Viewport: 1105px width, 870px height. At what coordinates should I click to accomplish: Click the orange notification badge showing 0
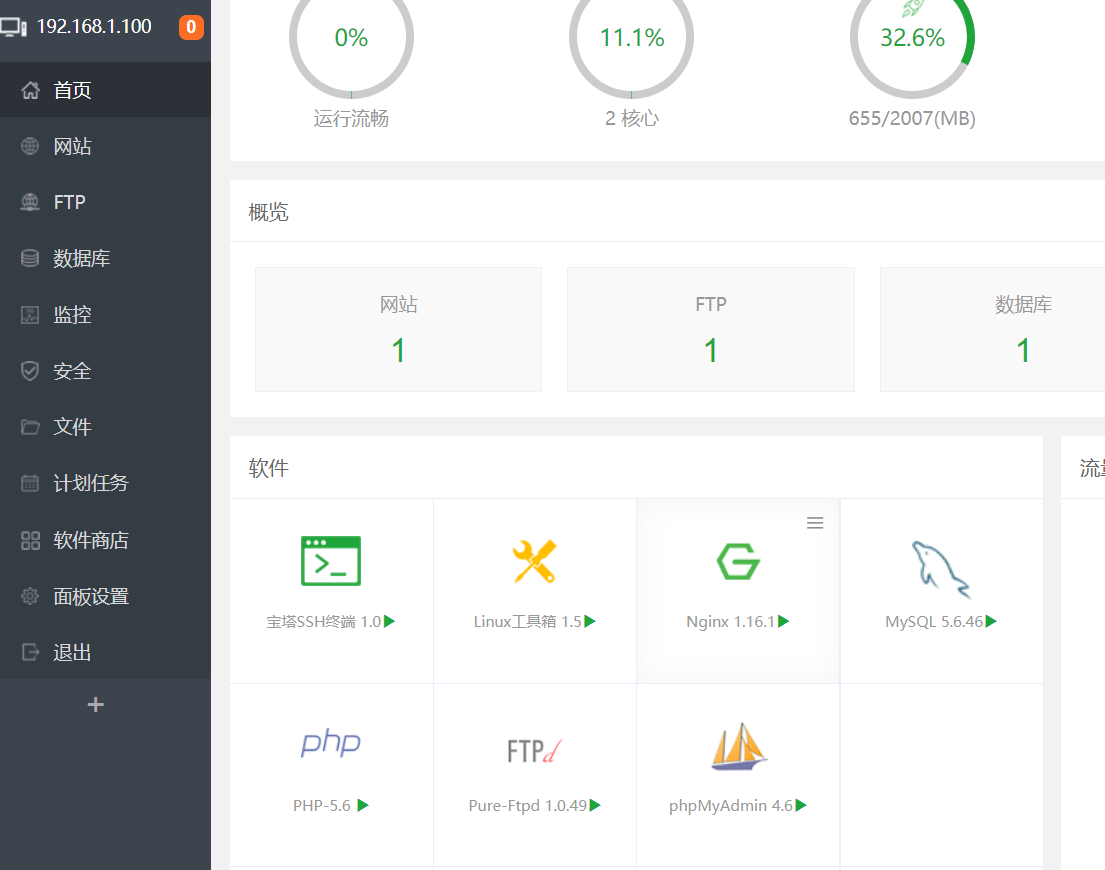[191, 27]
